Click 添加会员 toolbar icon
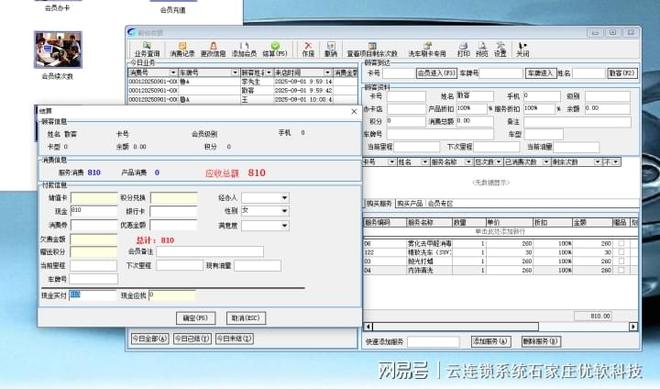The height and width of the screenshot is (389, 660). [x=244, y=49]
